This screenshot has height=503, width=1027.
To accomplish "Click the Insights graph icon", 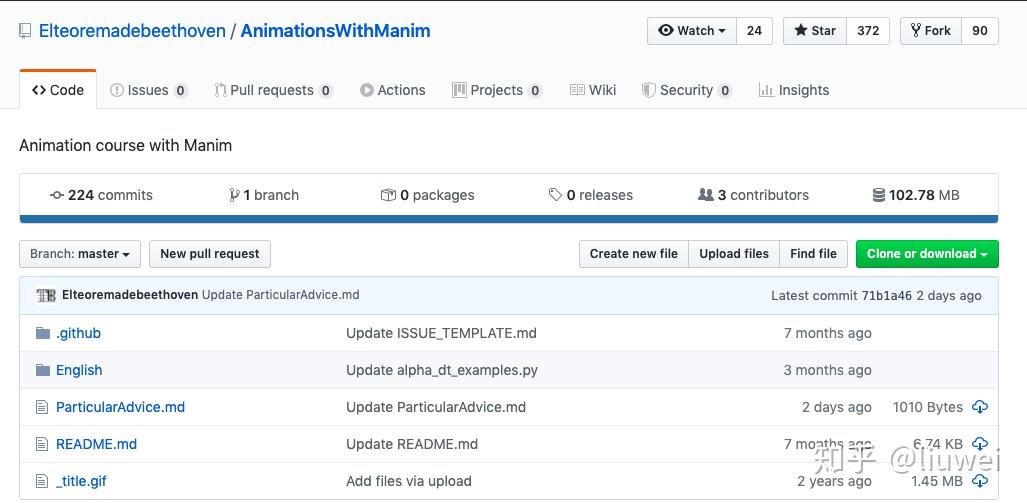I will 766,90.
